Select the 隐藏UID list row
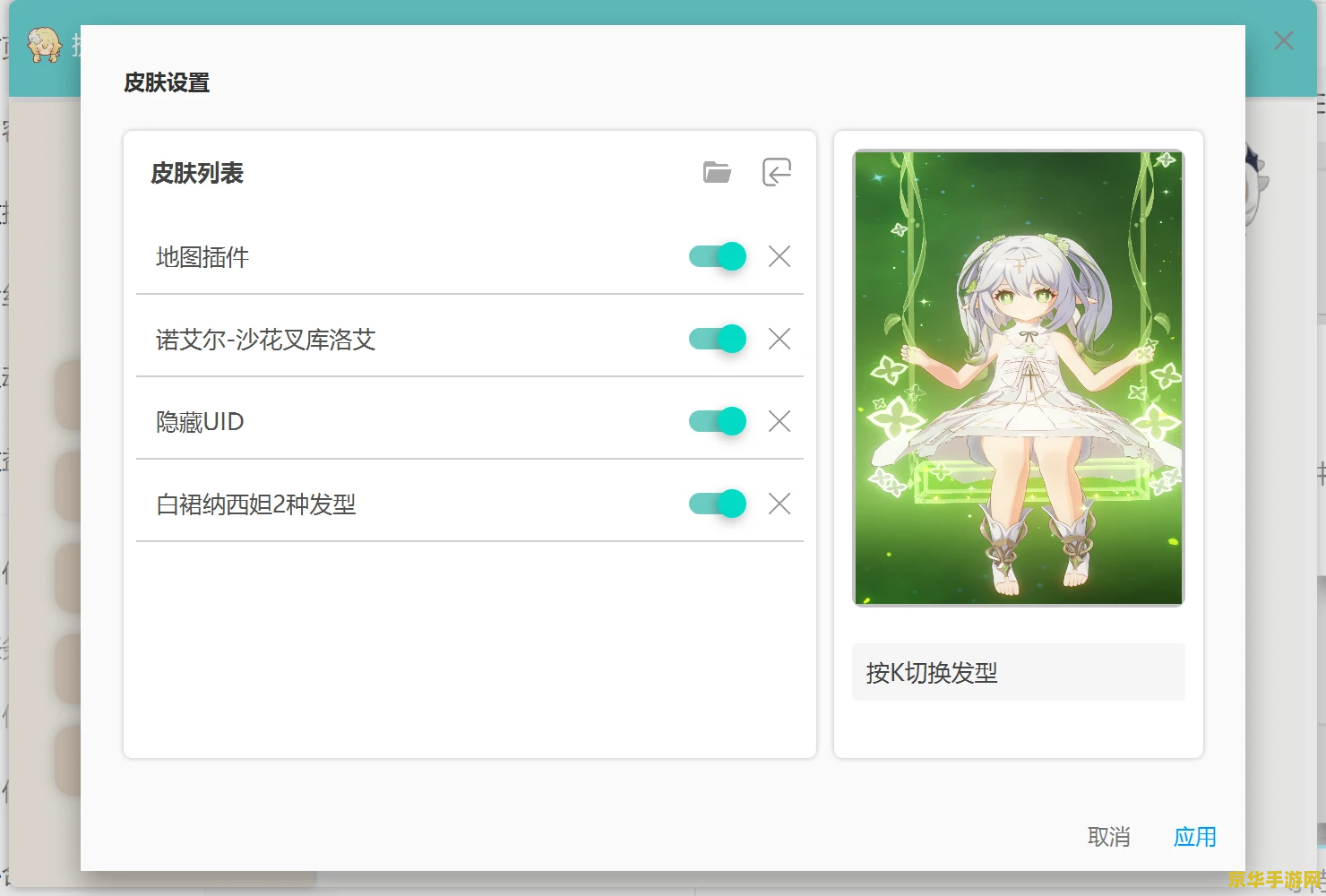 pyautogui.click(x=469, y=422)
